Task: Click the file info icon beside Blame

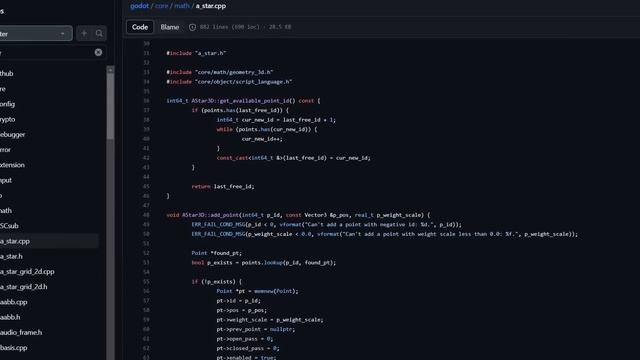Action: 192,27
